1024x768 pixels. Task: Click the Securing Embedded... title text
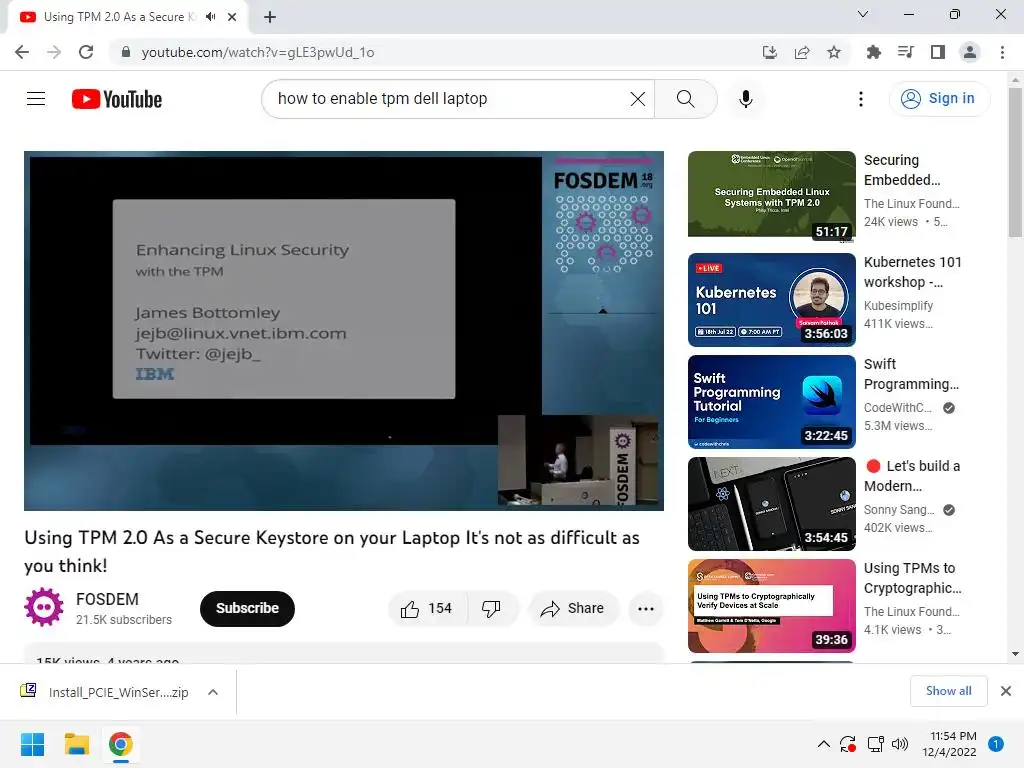pos(902,170)
